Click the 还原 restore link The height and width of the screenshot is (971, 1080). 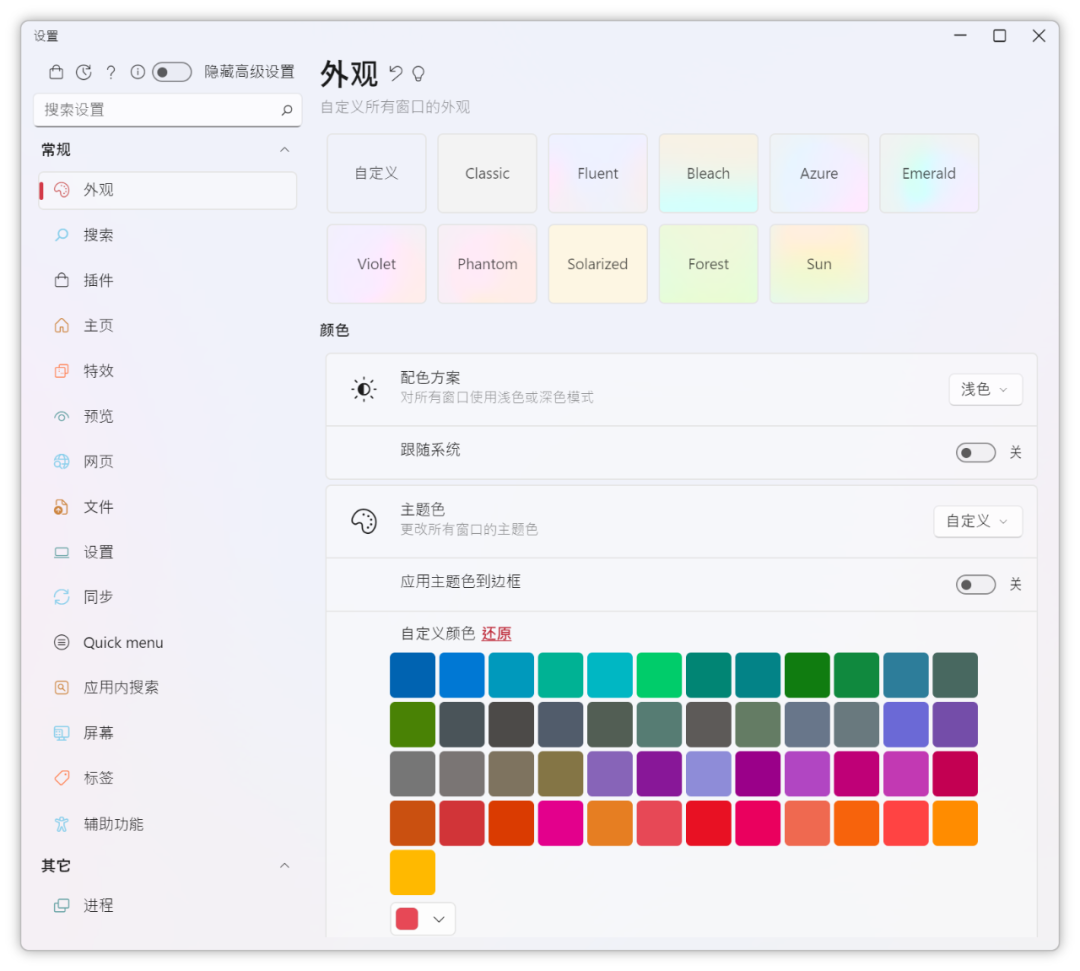(x=496, y=634)
